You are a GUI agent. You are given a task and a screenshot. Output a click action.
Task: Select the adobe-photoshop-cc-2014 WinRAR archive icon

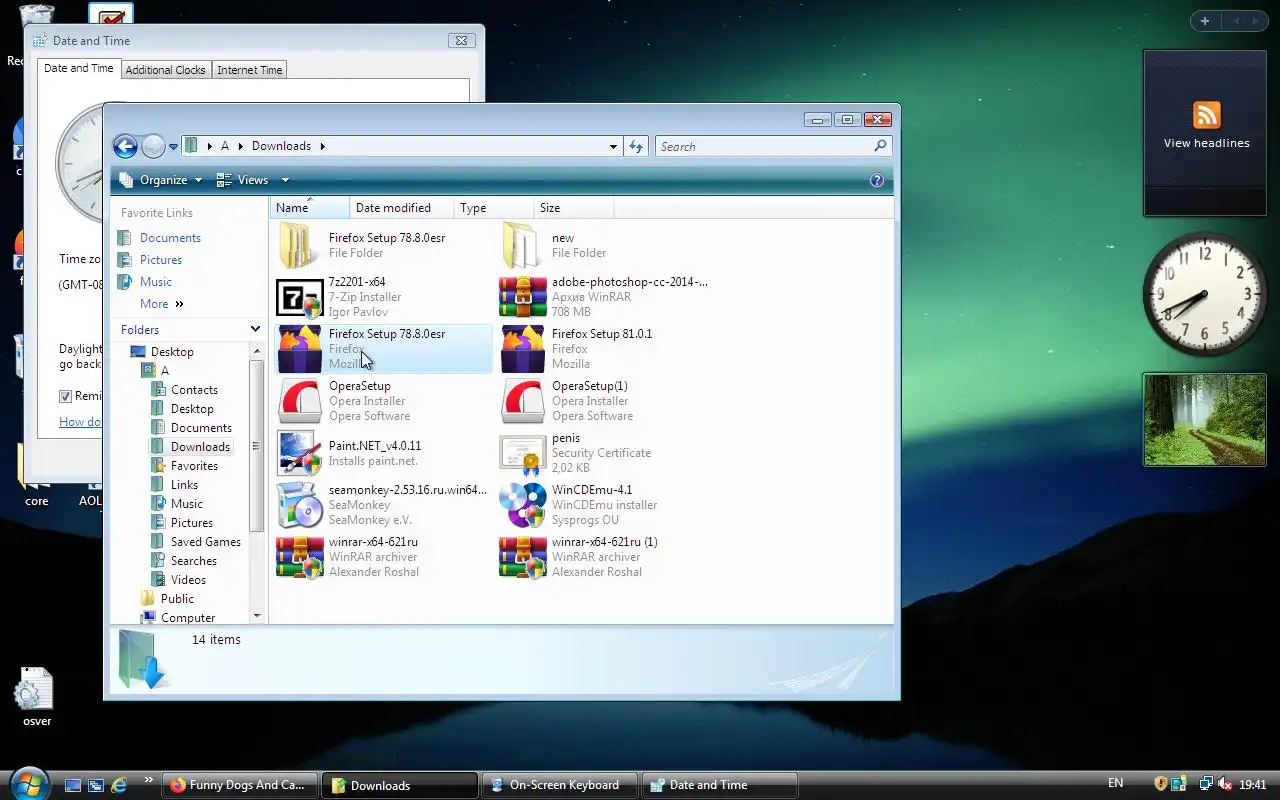pos(522,297)
